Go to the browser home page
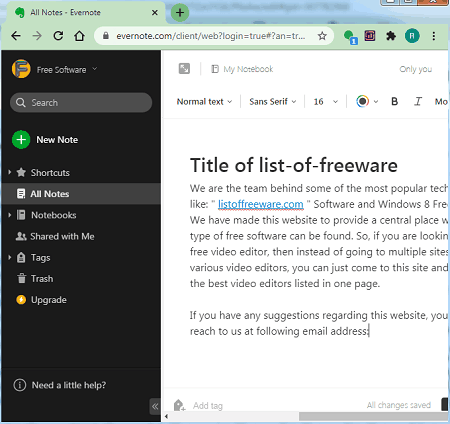This screenshot has height=424, width=450. pos(79,36)
